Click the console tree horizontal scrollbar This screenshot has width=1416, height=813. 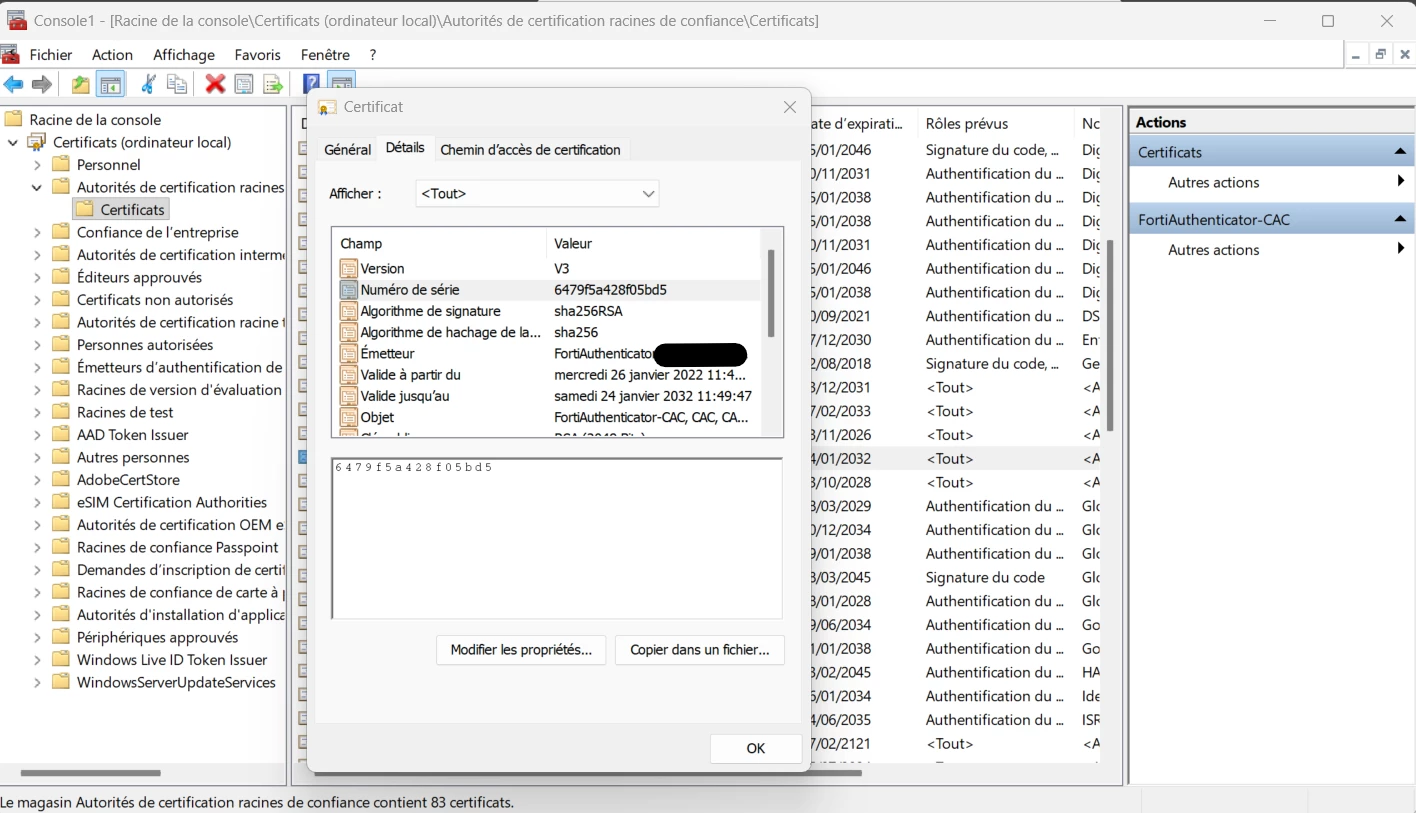tap(90, 773)
